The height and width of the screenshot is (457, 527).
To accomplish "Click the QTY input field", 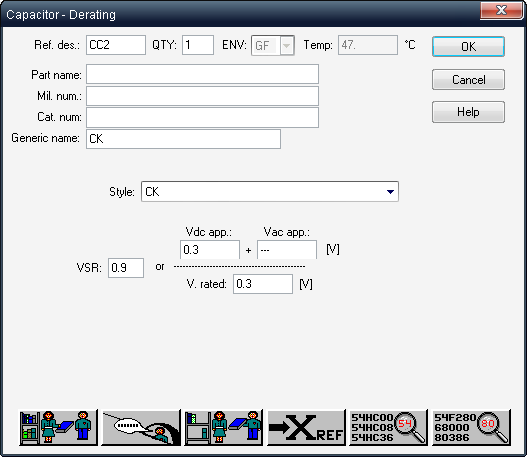I will click(198, 45).
